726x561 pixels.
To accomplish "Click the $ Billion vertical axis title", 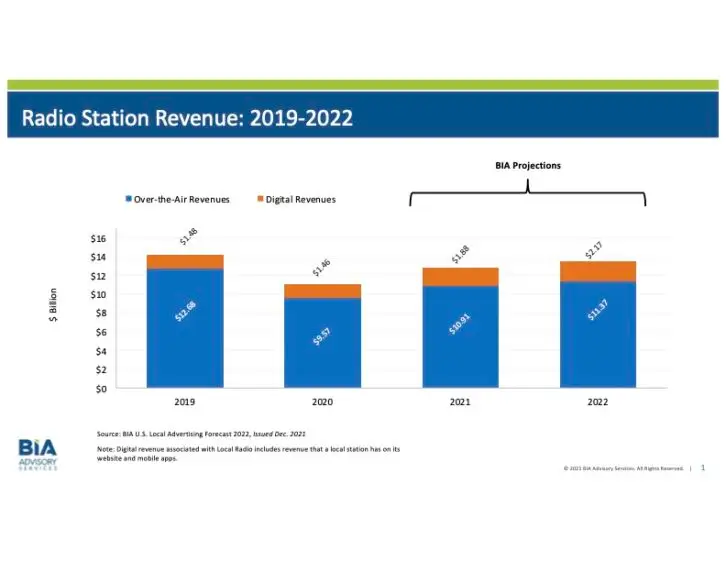I will pos(53,305).
